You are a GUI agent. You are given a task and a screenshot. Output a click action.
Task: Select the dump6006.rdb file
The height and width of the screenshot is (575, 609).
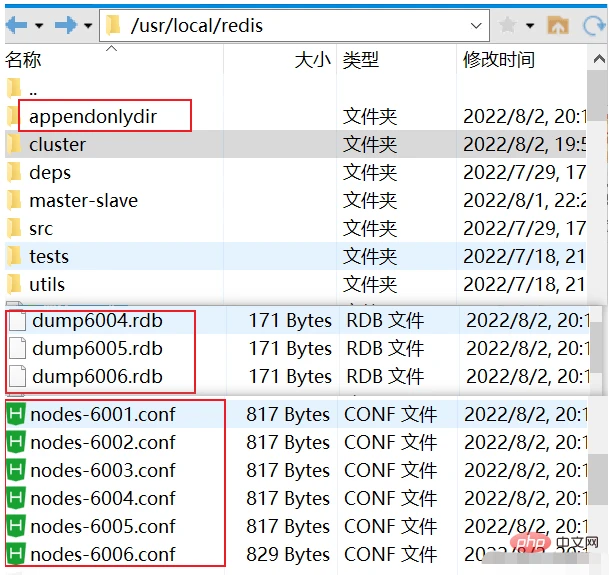point(97,376)
